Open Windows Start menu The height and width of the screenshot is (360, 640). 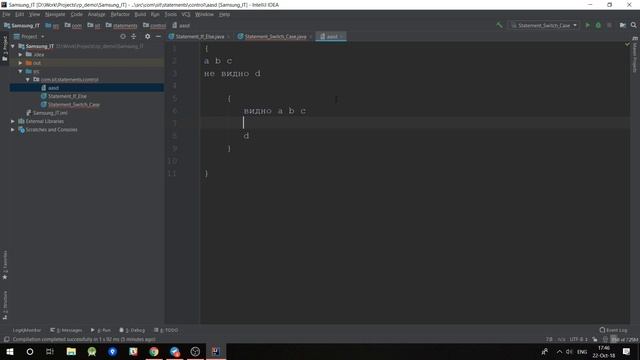pyautogui.click(x=10, y=351)
